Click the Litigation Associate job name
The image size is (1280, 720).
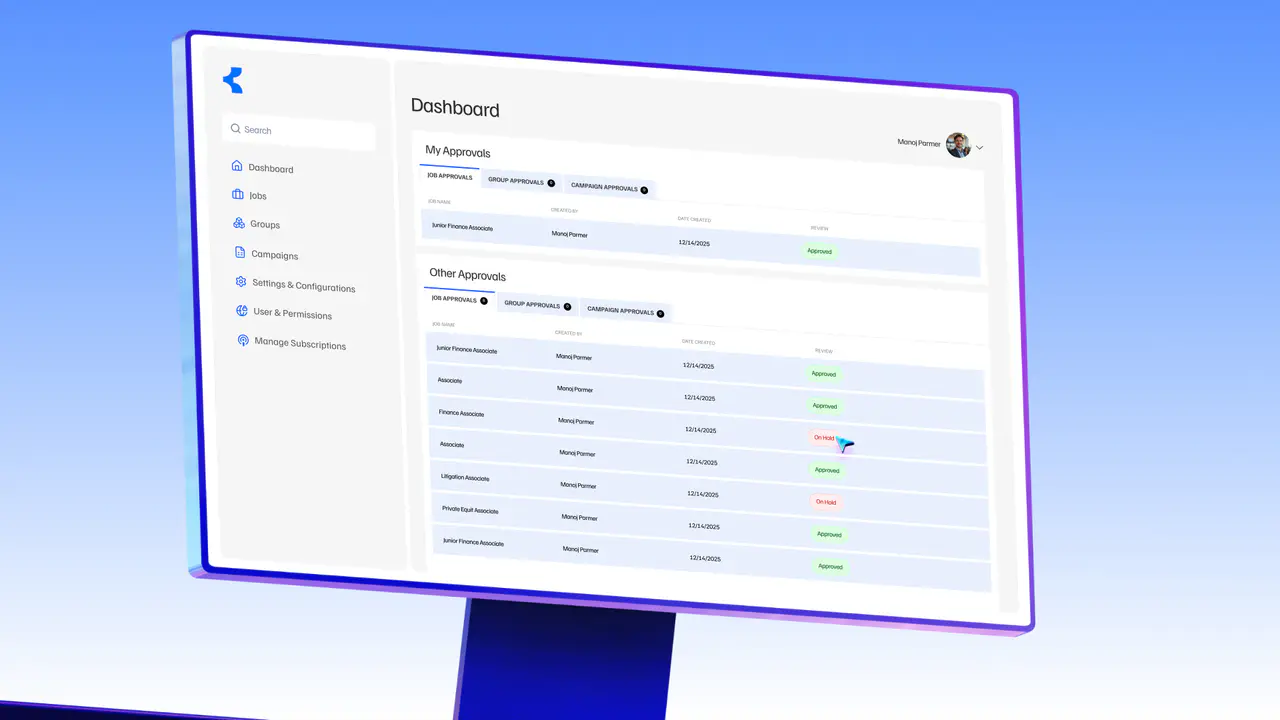465,477
